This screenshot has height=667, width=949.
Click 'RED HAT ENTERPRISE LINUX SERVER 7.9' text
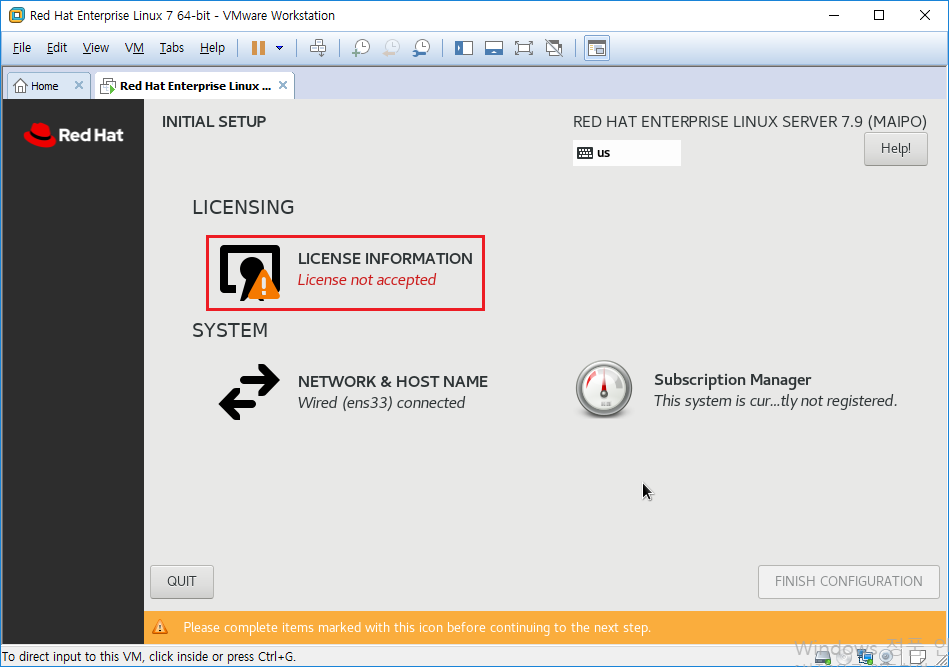(x=749, y=122)
